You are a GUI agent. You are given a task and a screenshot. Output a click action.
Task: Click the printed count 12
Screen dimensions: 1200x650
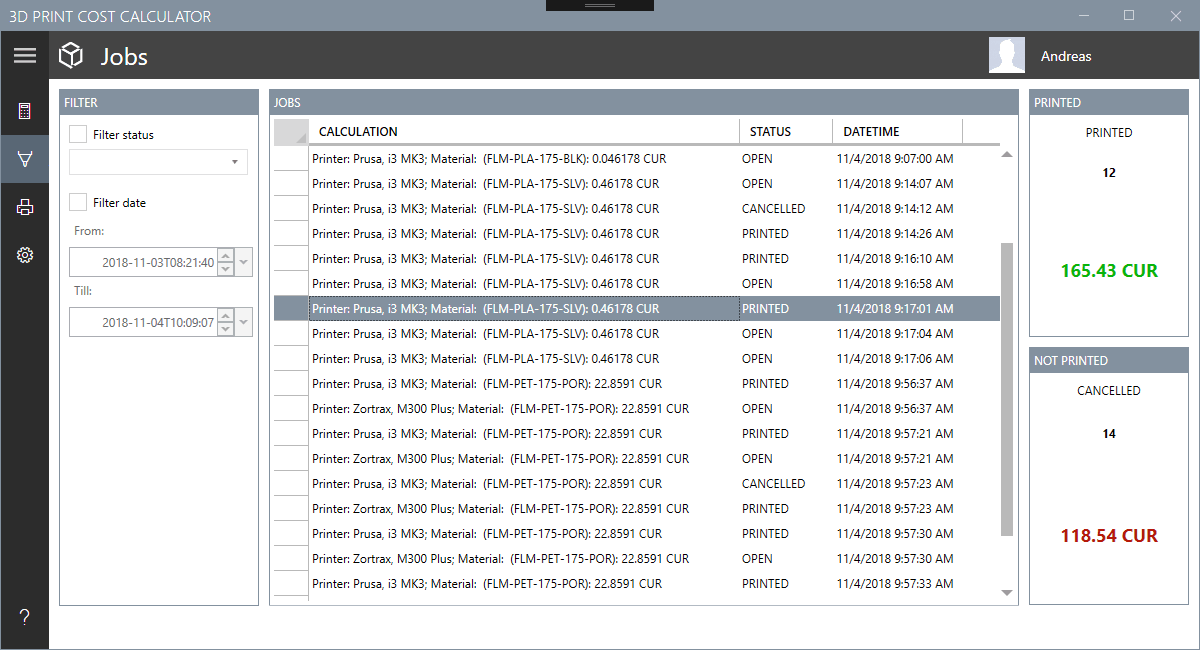tap(1109, 173)
